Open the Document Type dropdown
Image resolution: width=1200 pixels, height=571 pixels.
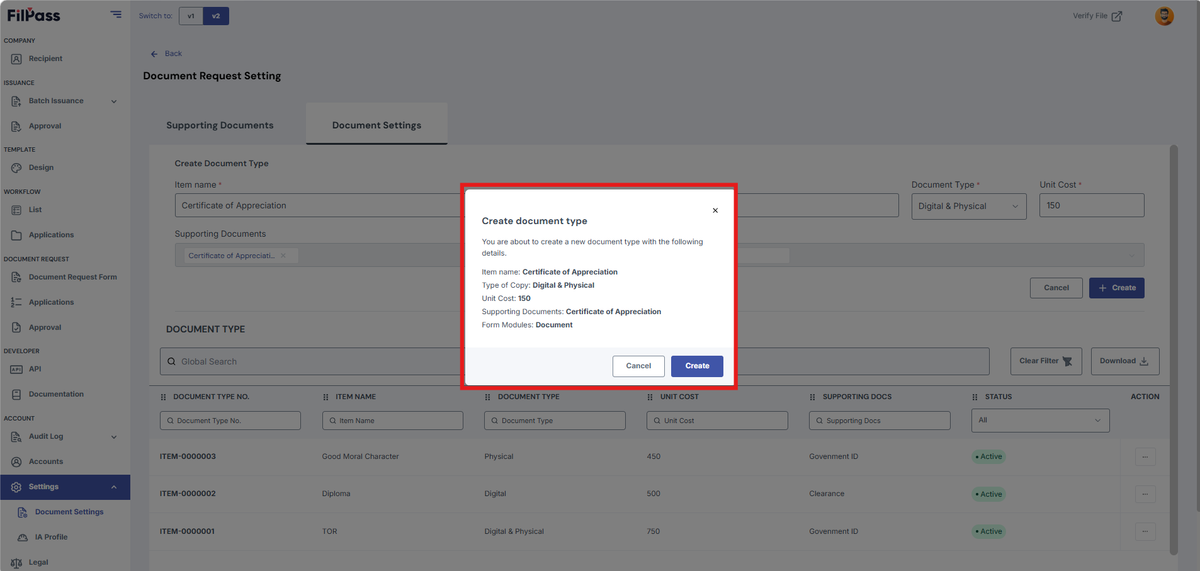pos(969,206)
